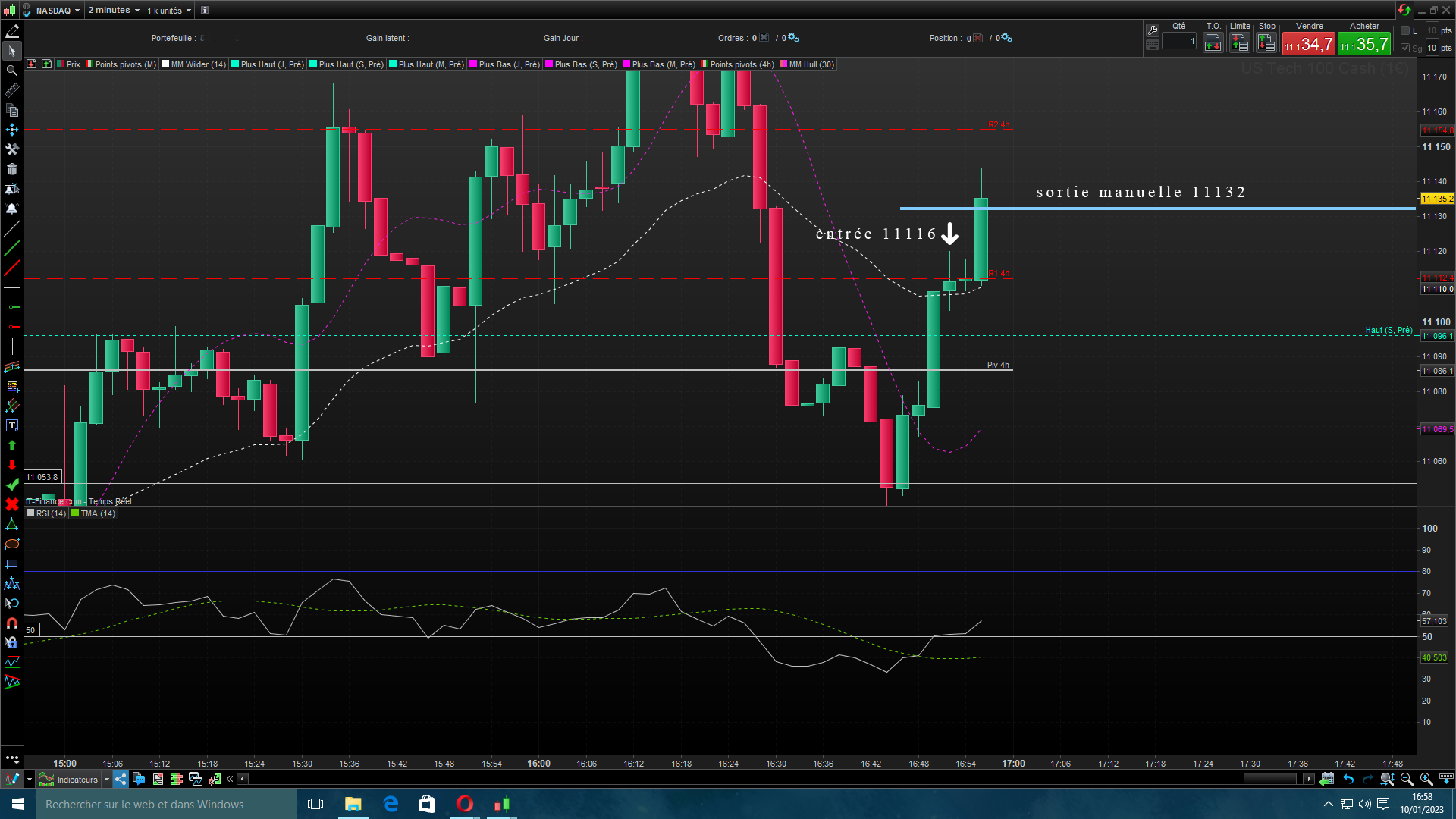This screenshot has height=819, width=1456.
Task: Open the Limite order icon
Action: coord(1240,43)
